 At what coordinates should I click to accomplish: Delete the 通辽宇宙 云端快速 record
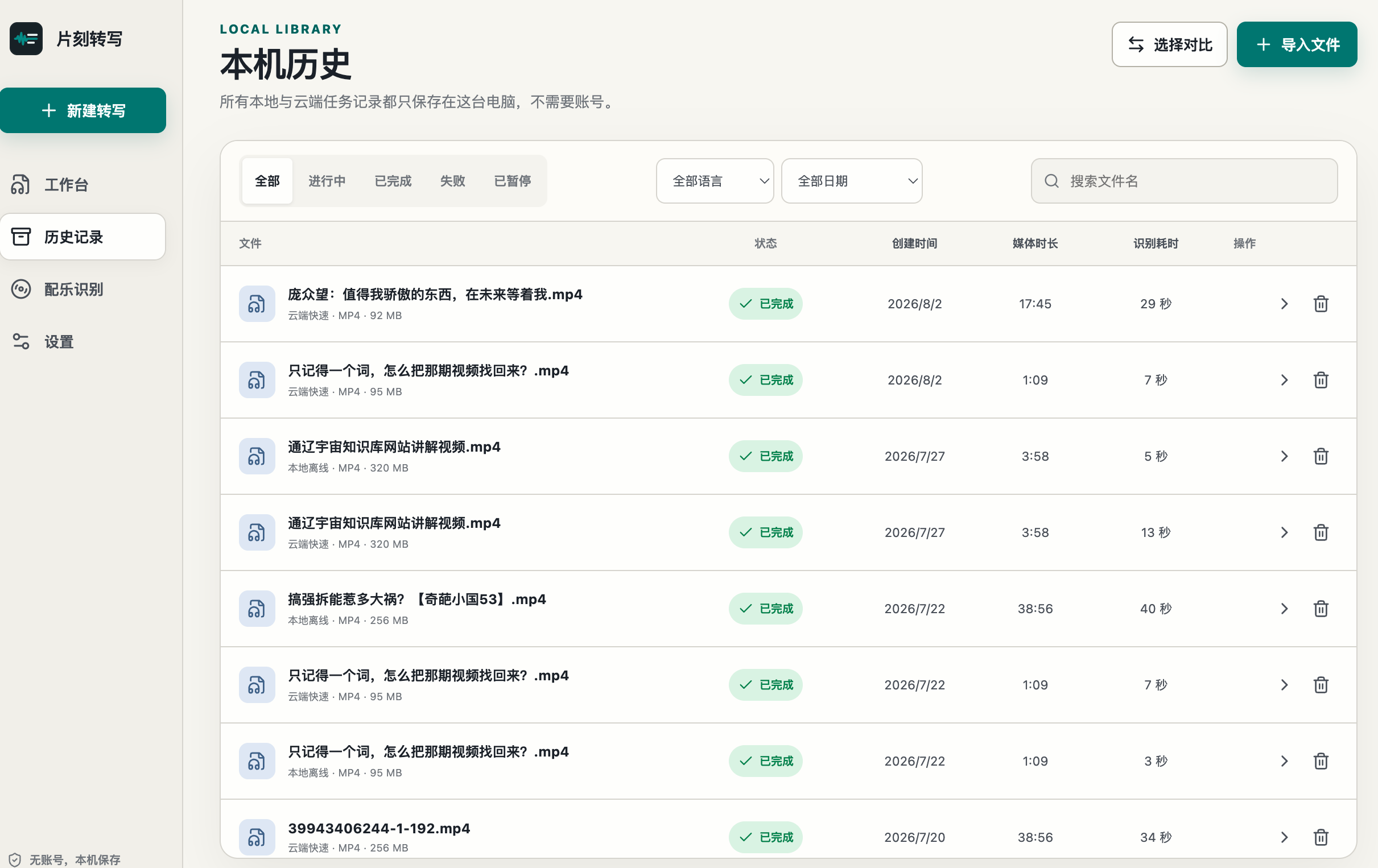coord(1321,532)
